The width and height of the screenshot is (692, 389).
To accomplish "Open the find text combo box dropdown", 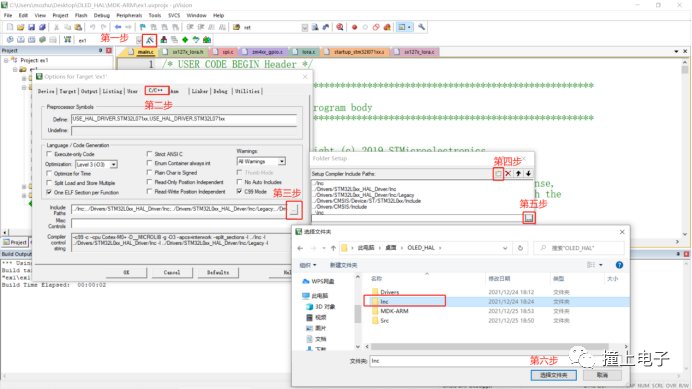I will 305,27.
